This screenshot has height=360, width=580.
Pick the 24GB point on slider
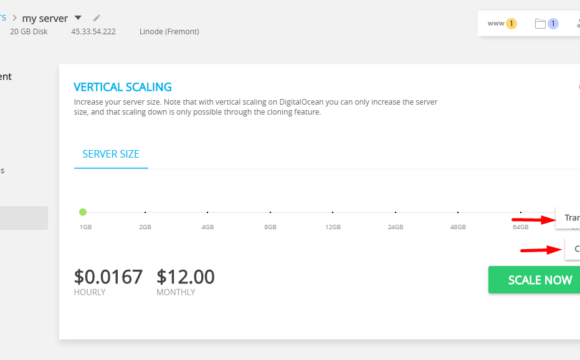click(395, 212)
